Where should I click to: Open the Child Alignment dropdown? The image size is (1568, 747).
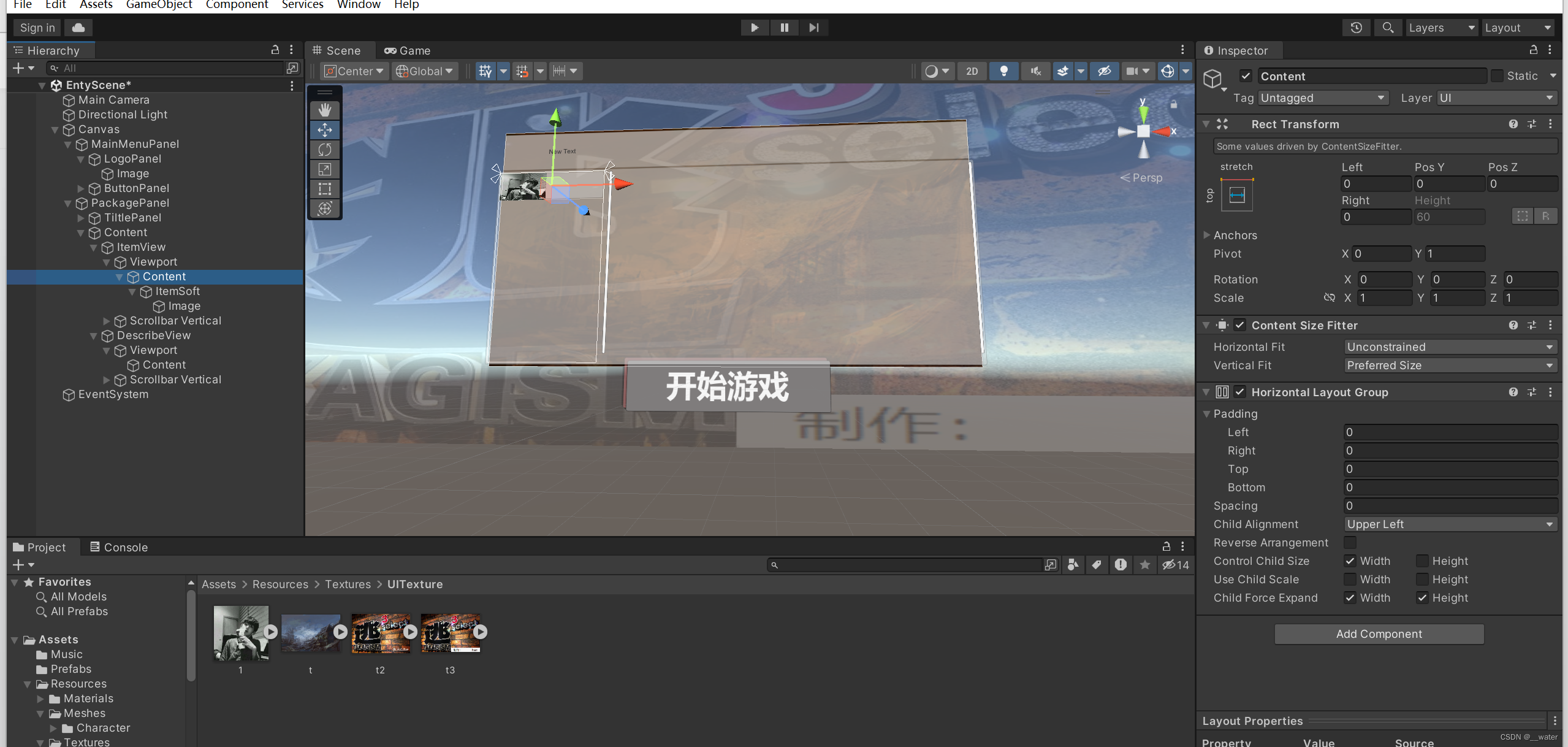point(1450,524)
